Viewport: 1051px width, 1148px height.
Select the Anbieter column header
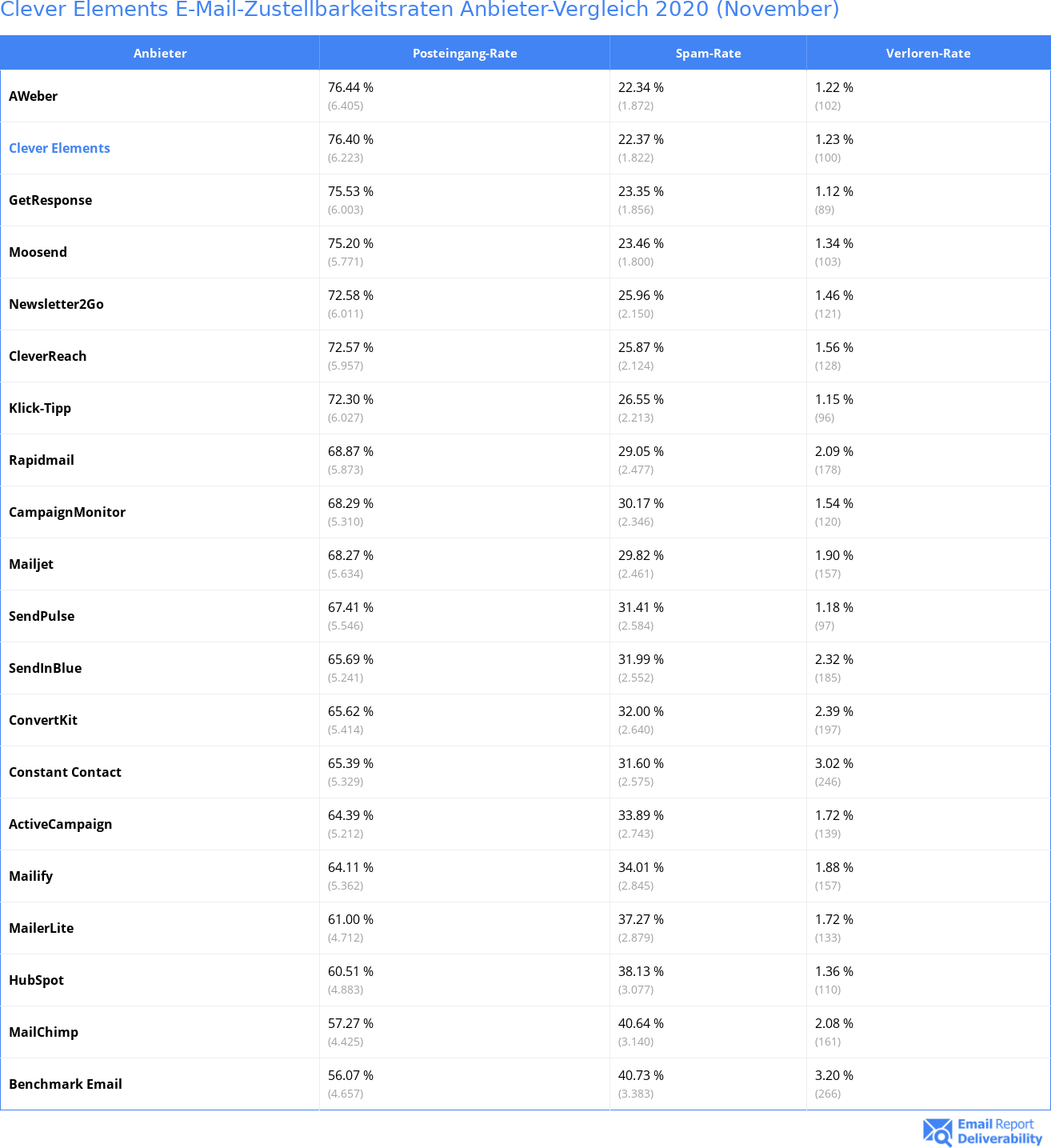pyautogui.click(x=160, y=53)
